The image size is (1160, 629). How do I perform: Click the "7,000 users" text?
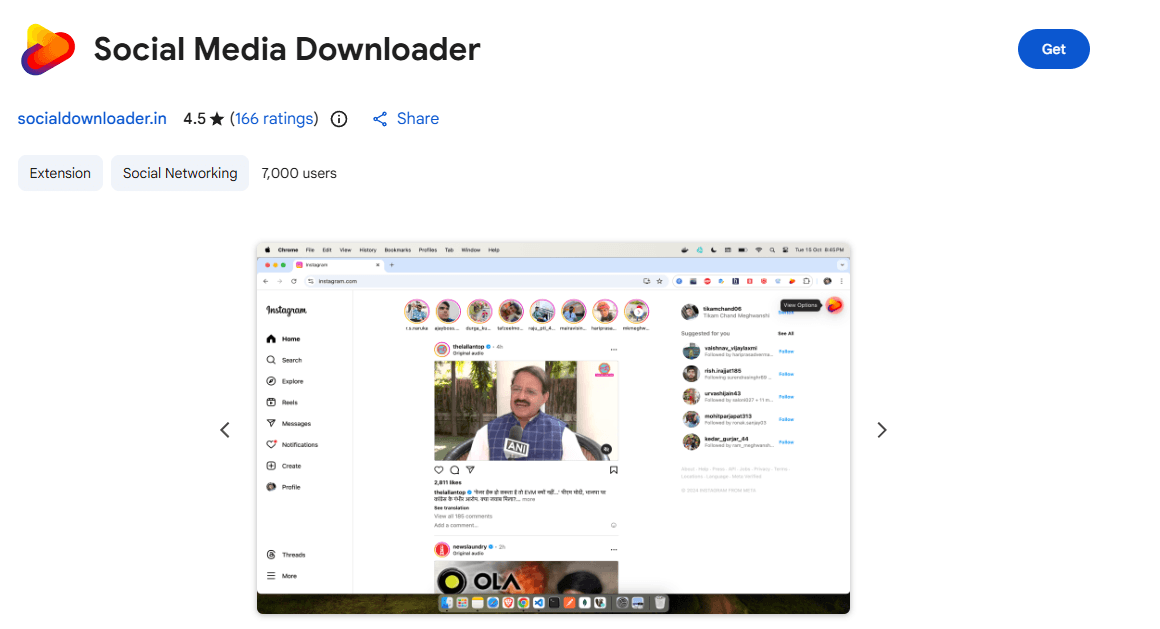(x=299, y=173)
